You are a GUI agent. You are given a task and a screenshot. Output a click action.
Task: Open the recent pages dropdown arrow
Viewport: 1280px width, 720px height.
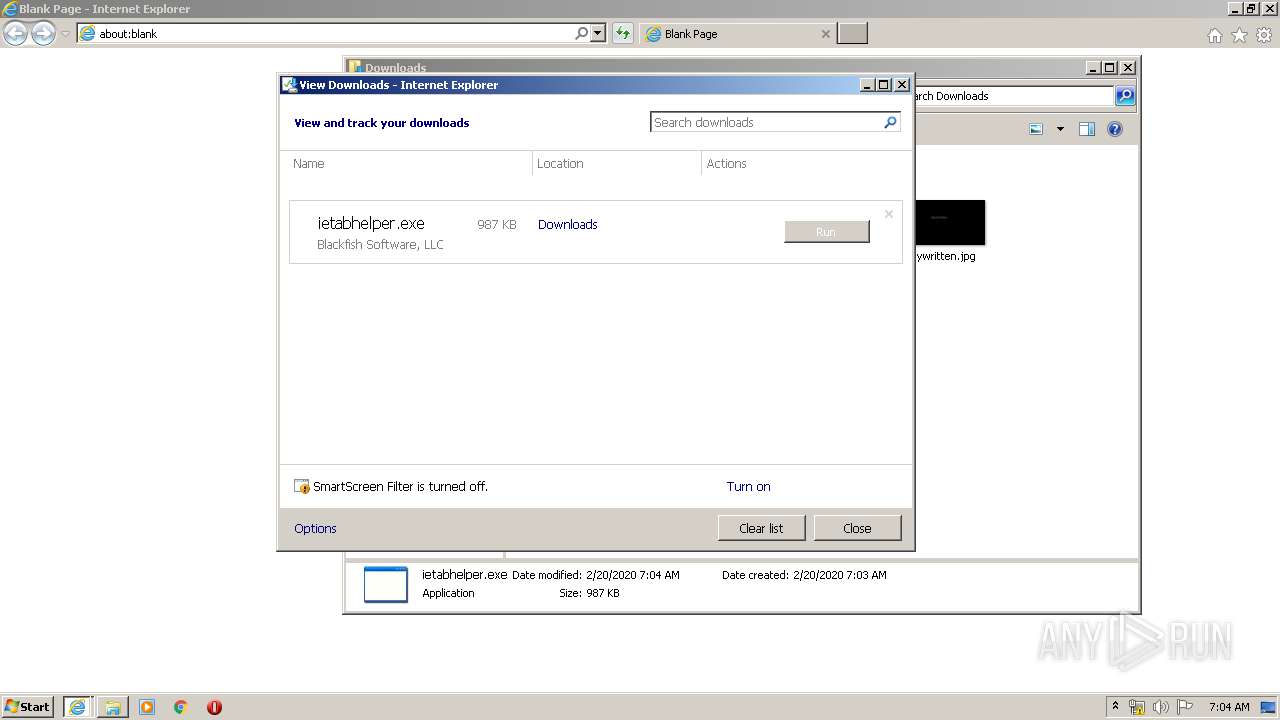pyautogui.click(x=65, y=34)
